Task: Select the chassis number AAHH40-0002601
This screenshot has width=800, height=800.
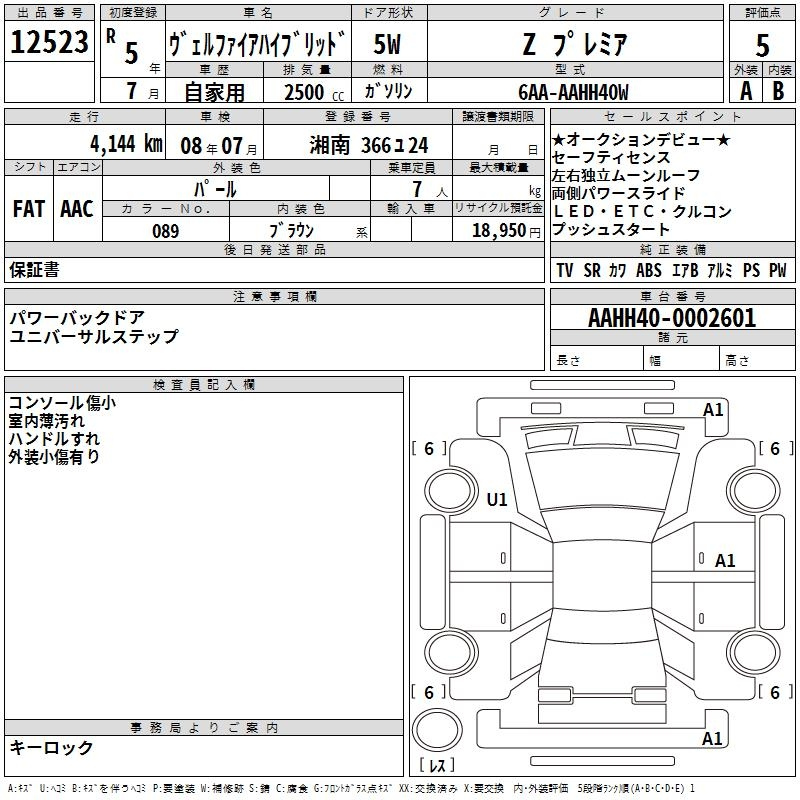Action: [x=672, y=318]
